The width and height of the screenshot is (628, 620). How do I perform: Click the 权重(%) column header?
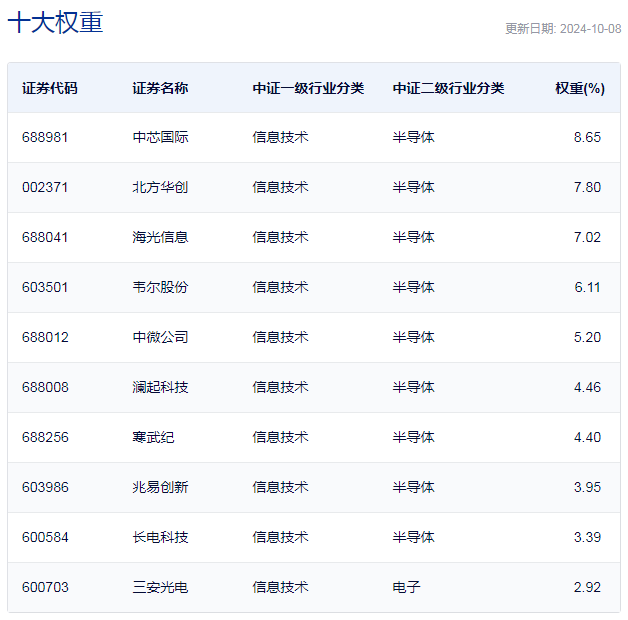(x=580, y=88)
